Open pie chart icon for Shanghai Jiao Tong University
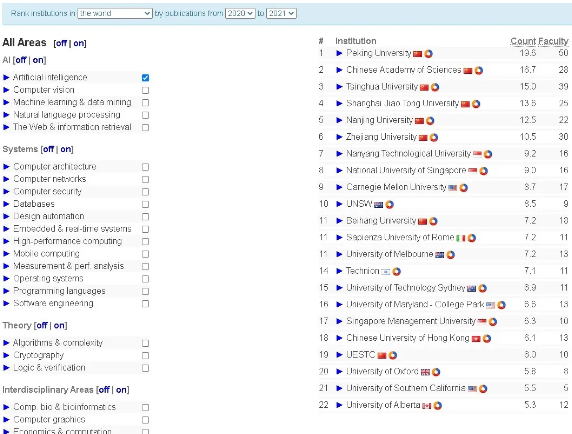The image size is (572, 434). click(476, 104)
